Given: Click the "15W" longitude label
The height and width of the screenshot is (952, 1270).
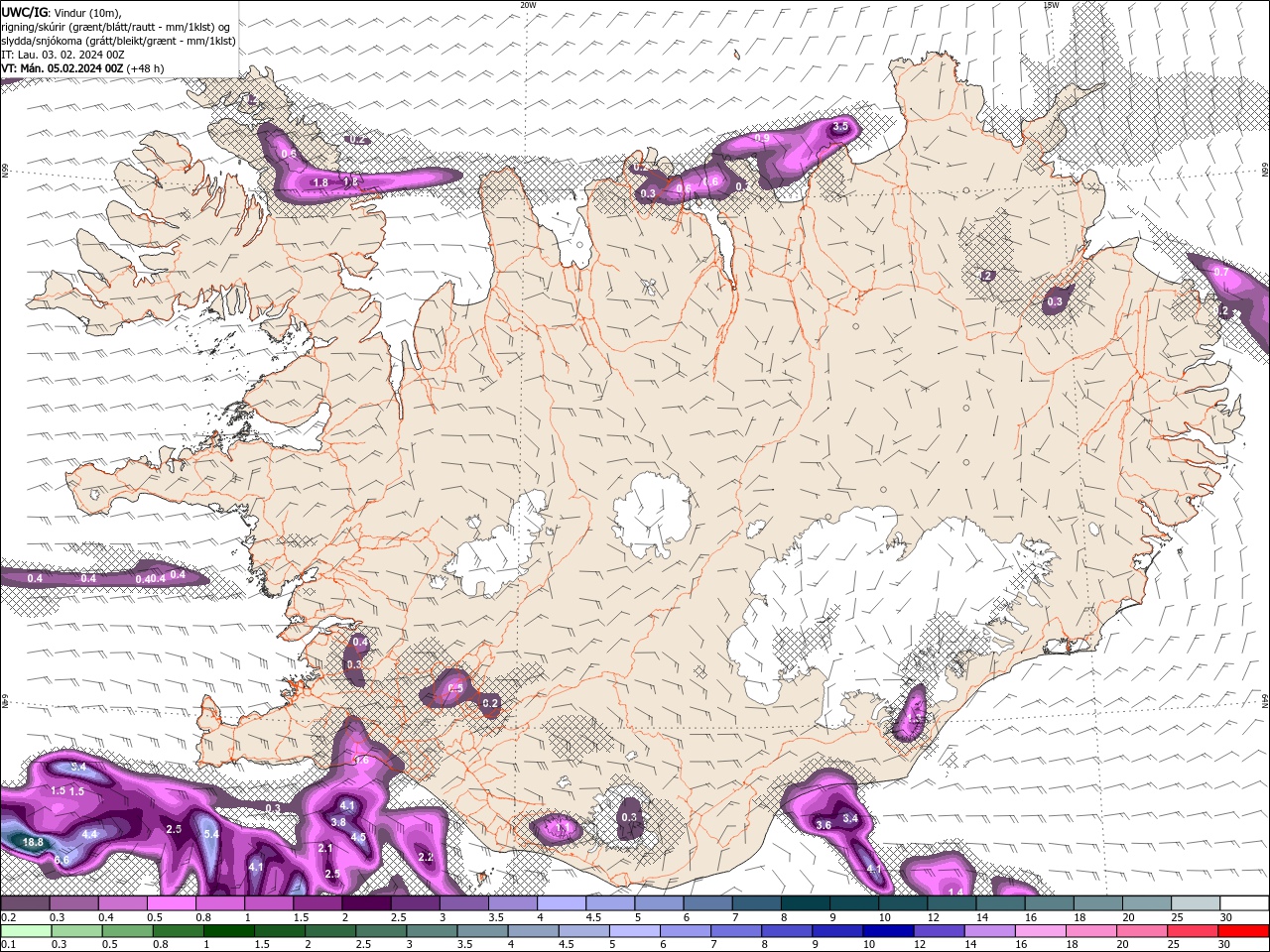Looking at the screenshot, I should [1051, 5].
